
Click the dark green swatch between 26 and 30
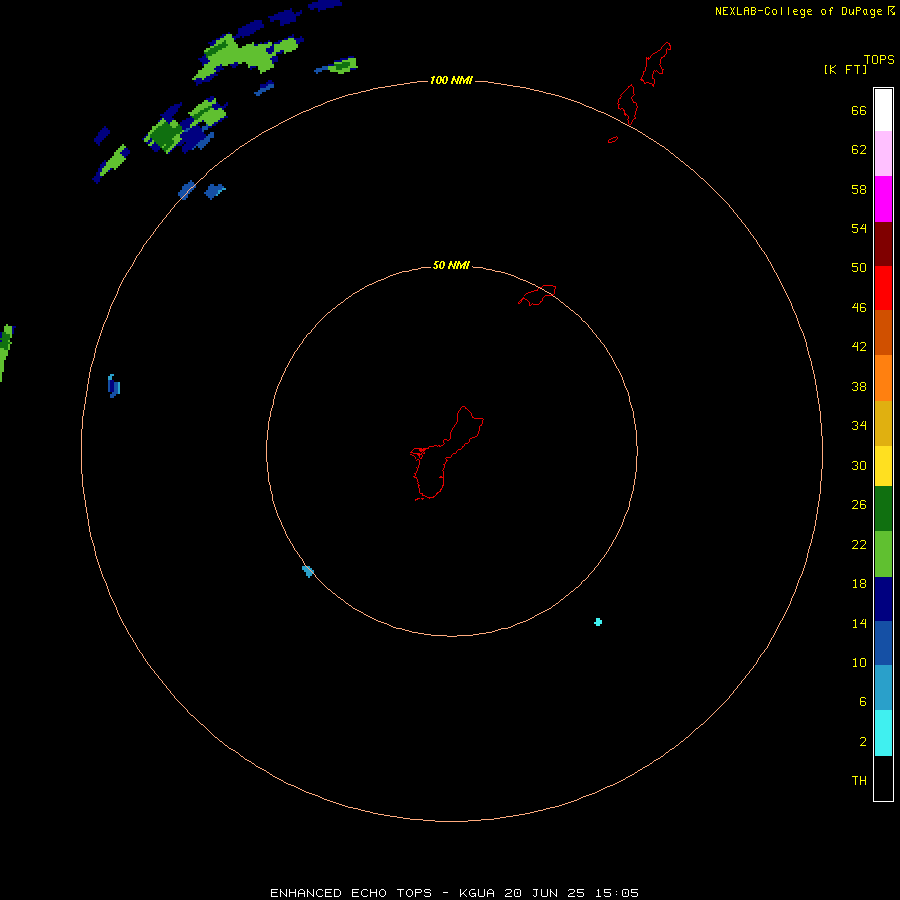point(883,509)
